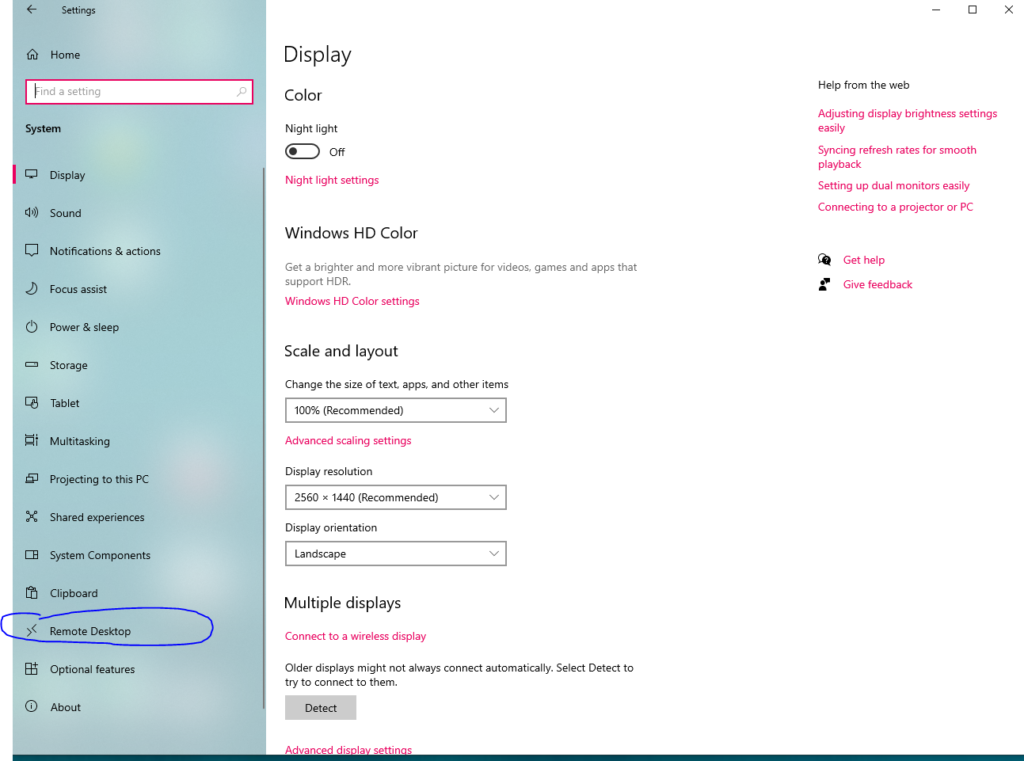Screen dimensions: 1024x761
Task: Click the Sound speaker icon in sidebar
Action: [x=31, y=213]
